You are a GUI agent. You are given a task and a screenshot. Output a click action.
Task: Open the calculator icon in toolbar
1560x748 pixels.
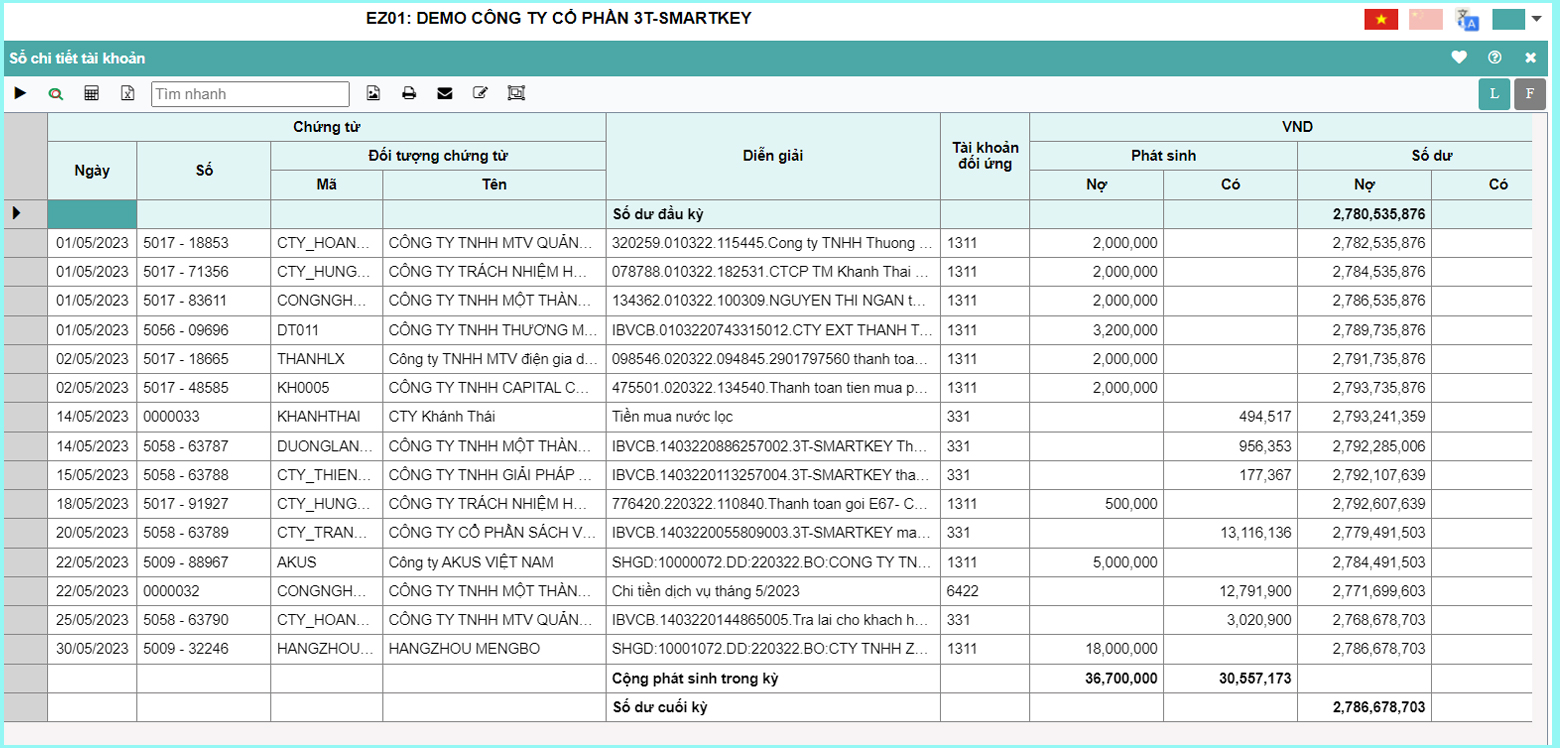91,93
